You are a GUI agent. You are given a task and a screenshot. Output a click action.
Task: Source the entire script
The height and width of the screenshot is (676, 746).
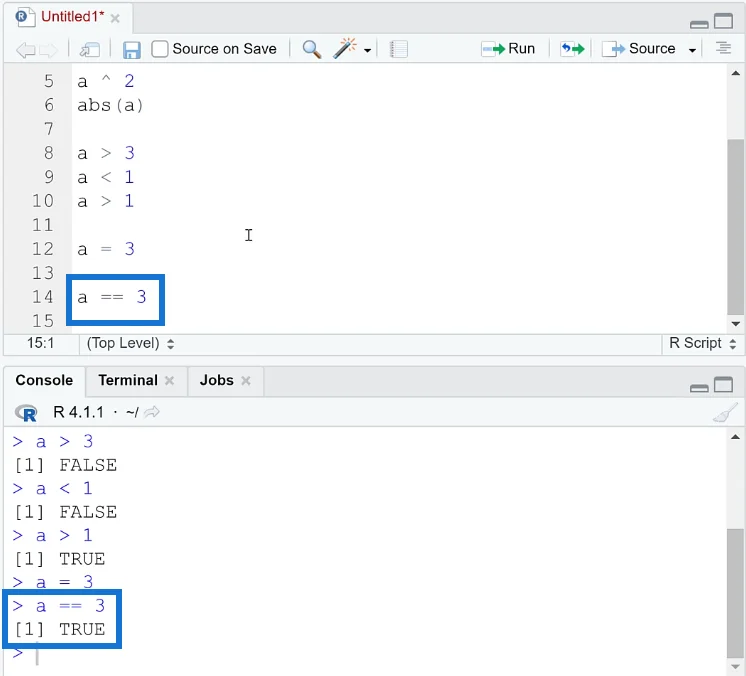point(639,49)
